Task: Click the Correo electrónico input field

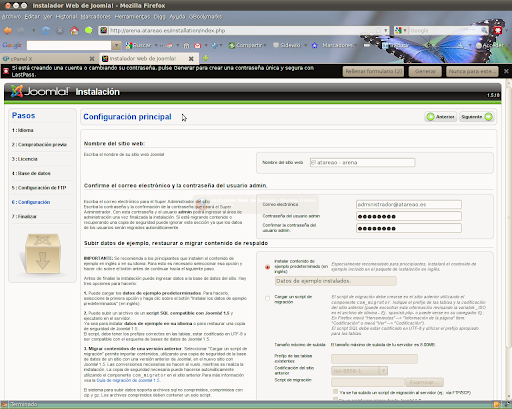Action: click(409, 204)
